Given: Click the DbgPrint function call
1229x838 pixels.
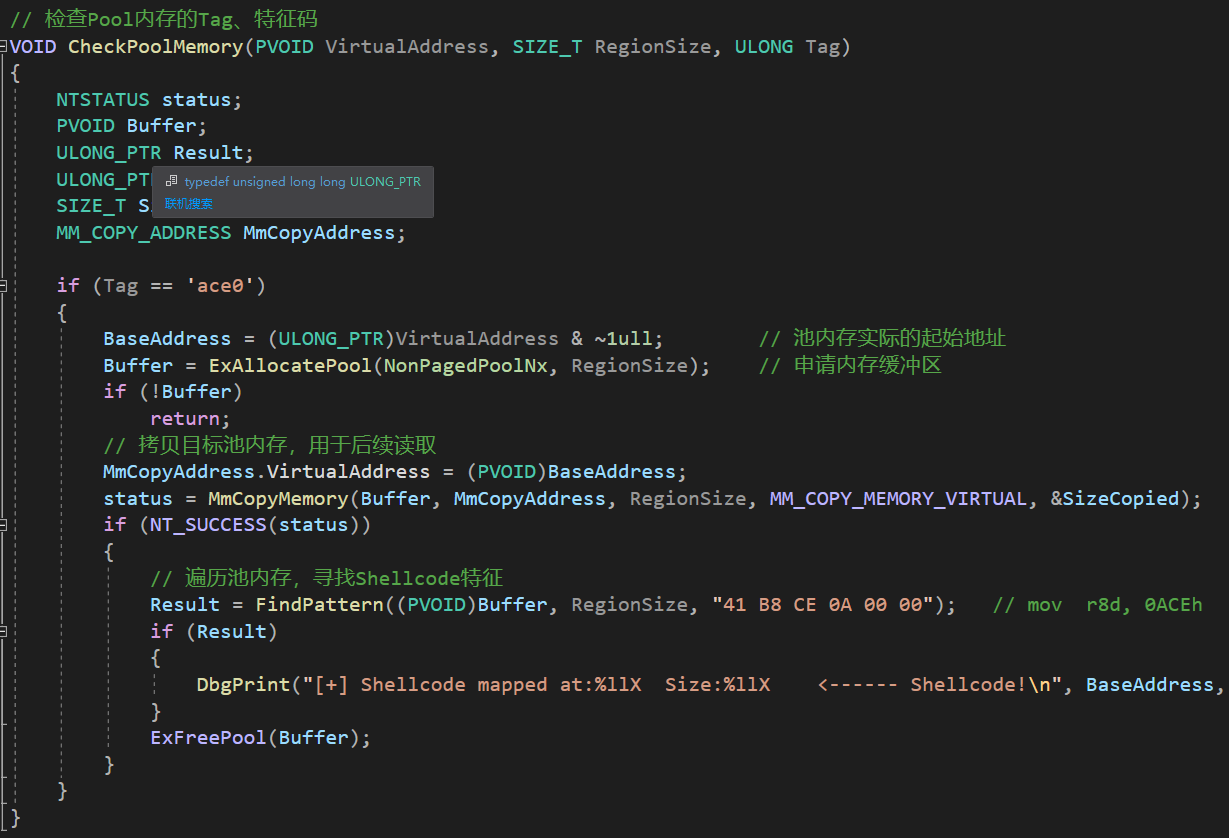Looking at the screenshot, I should (237, 684).
